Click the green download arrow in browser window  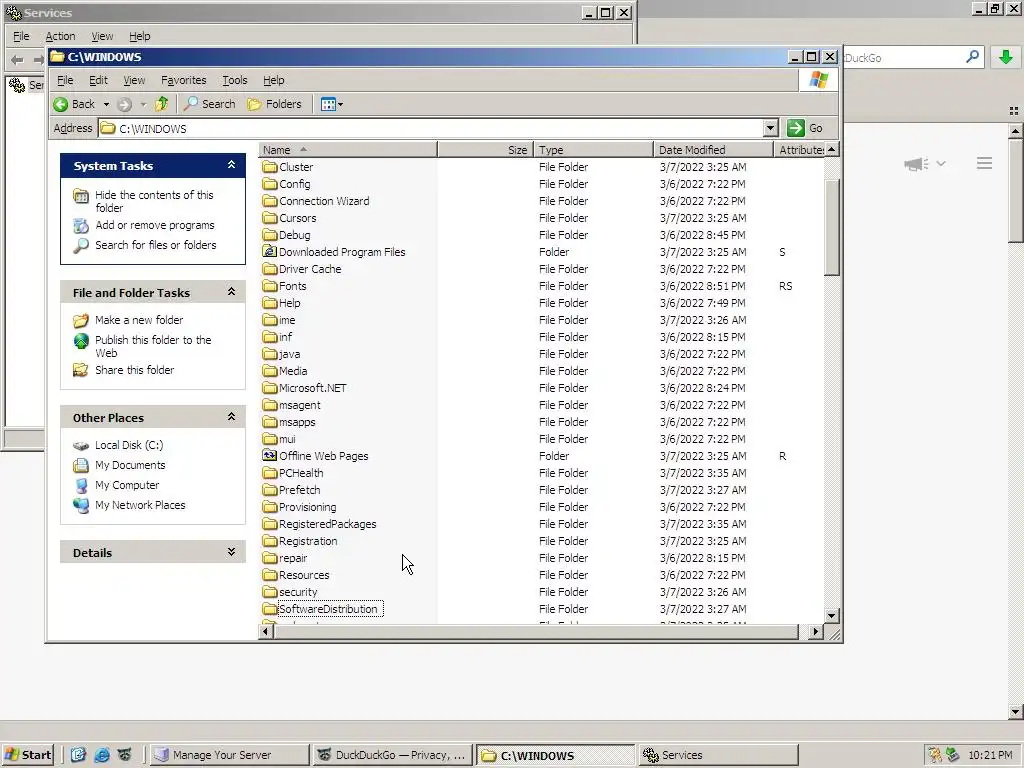[1006, 57]
